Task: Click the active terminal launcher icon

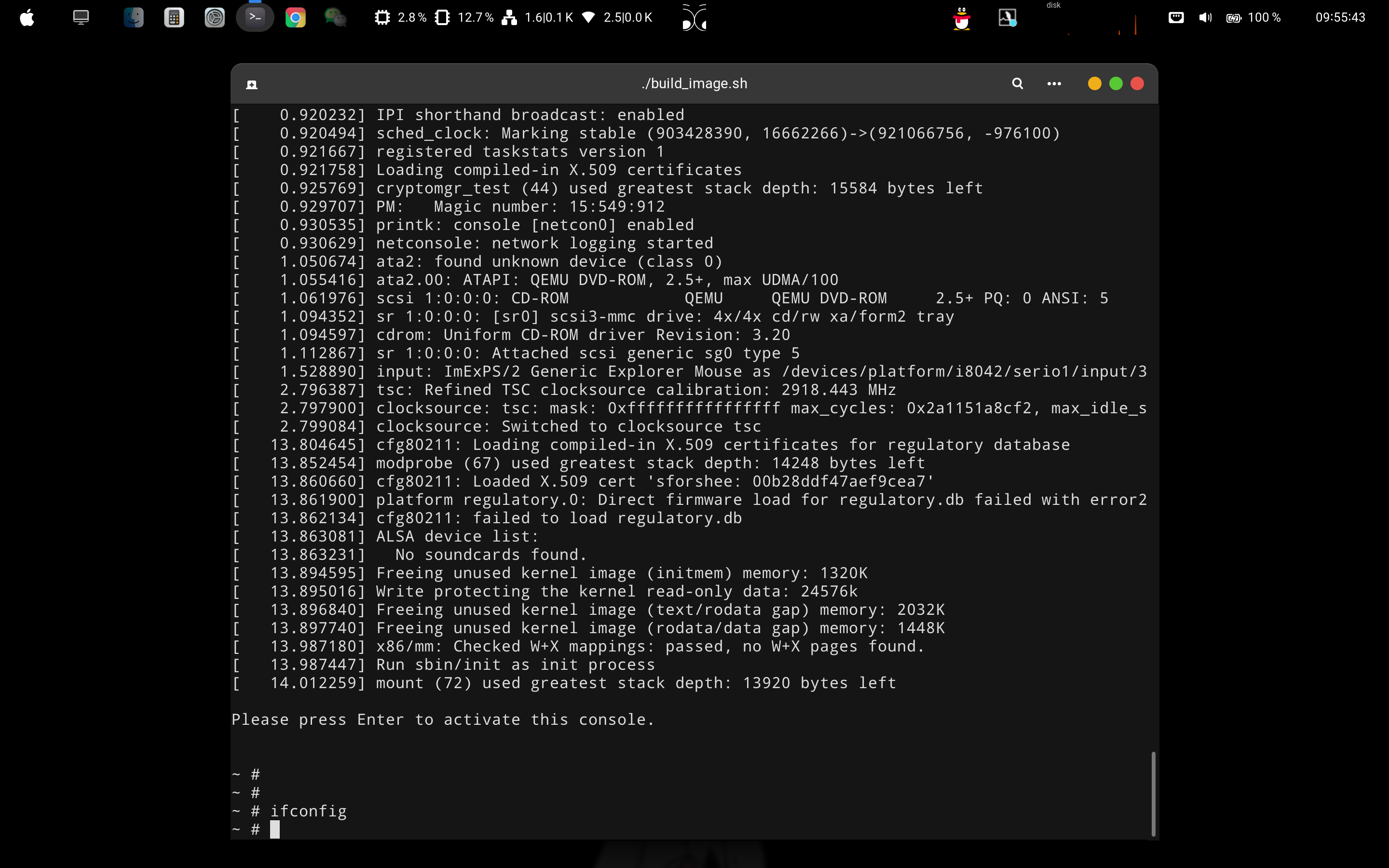Action: pyautogui.click(x=255, y=18)
